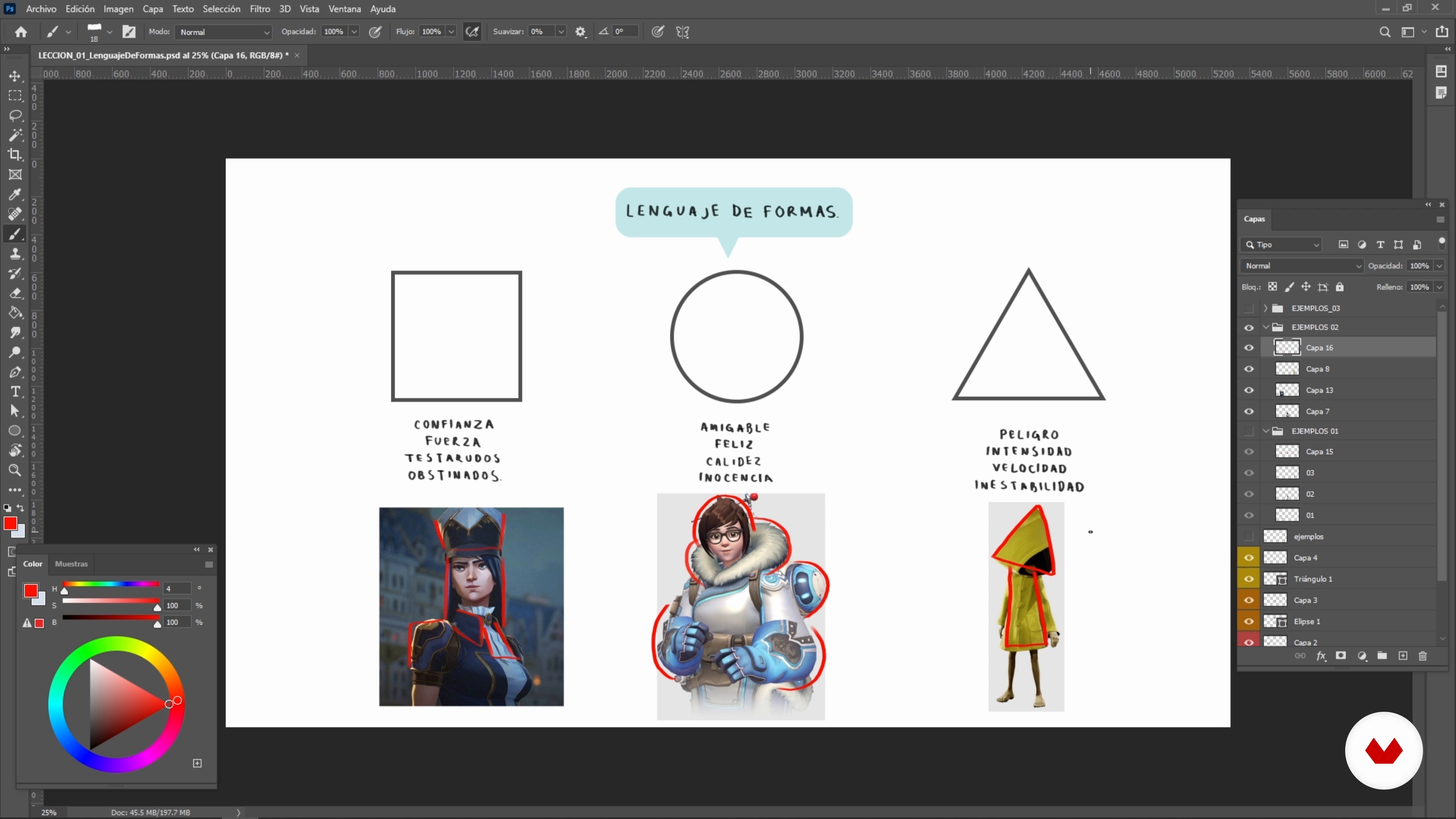Expand the EJEMPLOS_03 layer group
The width and height of the screenshot is (1456, 819).
(x=1266, y=308)
